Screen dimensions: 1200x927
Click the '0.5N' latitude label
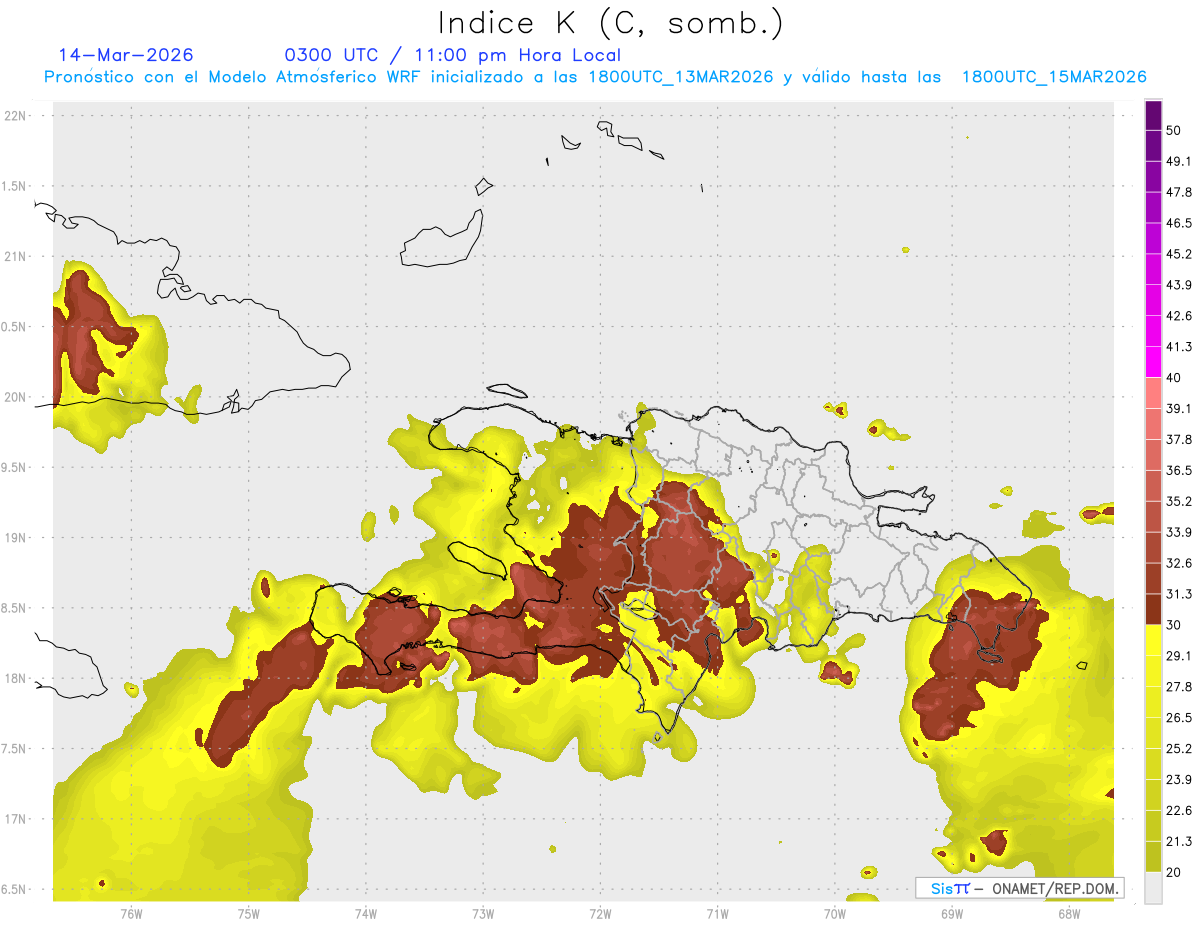pos(15,327)
